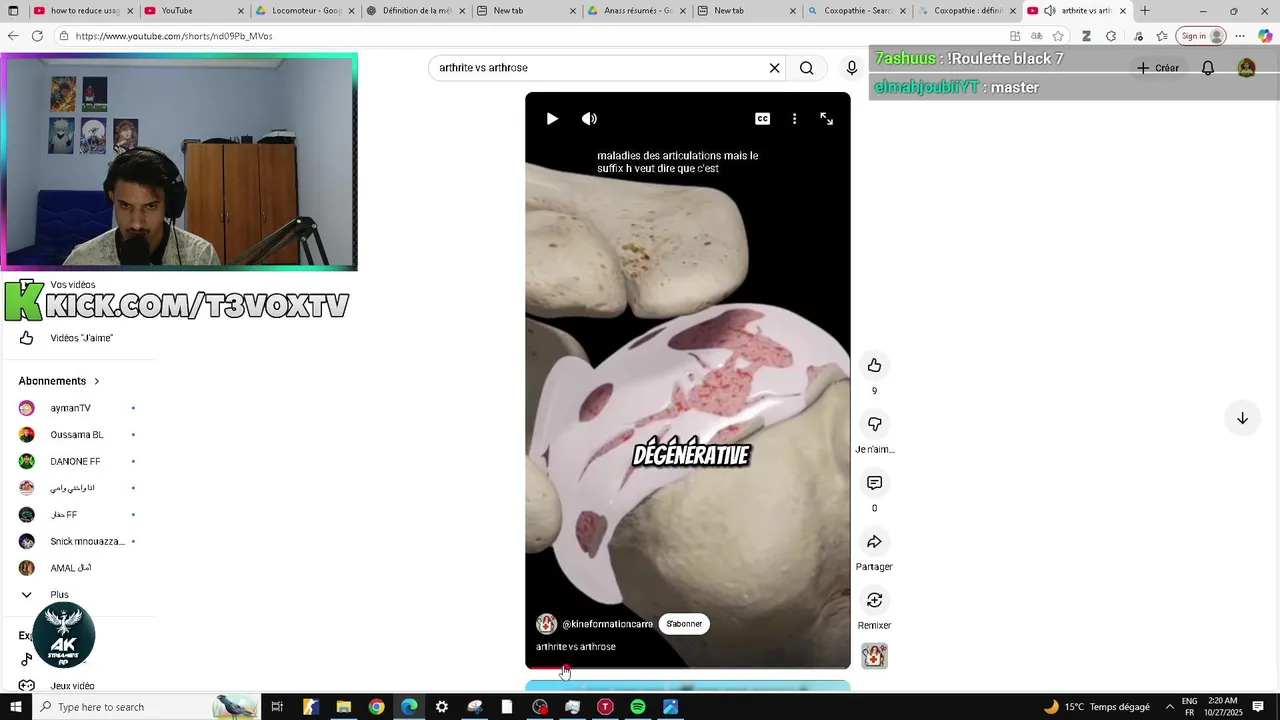Click the Windows taskbar search box
Screen dimensions: 1280x720
(148, 707)
